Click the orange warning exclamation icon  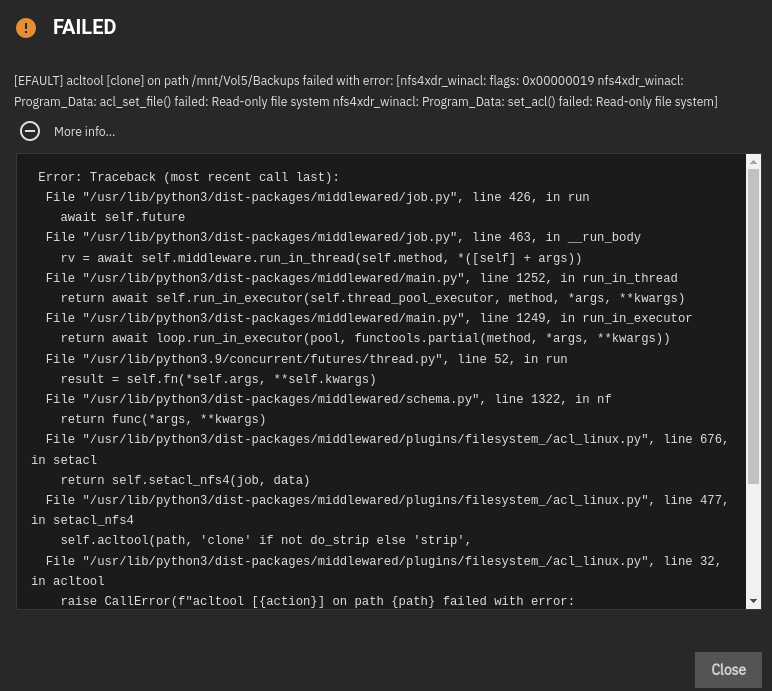pyautogui.click(x=26, y=28)
